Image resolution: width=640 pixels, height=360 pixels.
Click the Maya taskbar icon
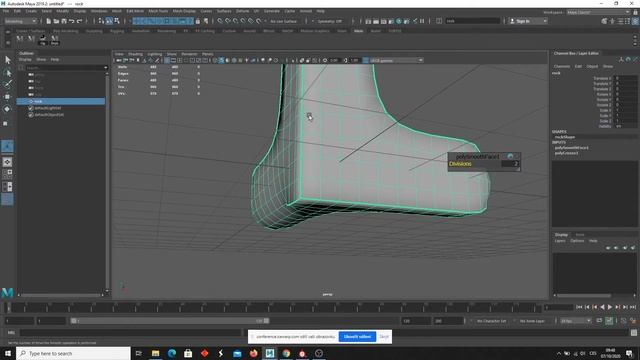click(270, 353)
